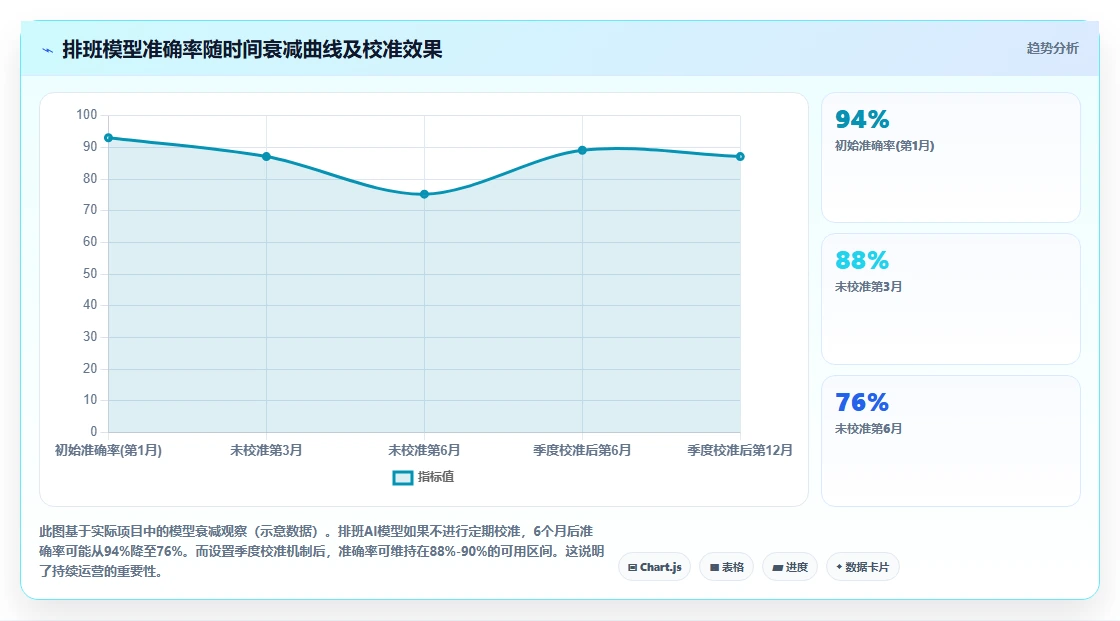
Task: Click the 指标值 legend label
Action: 436,477
